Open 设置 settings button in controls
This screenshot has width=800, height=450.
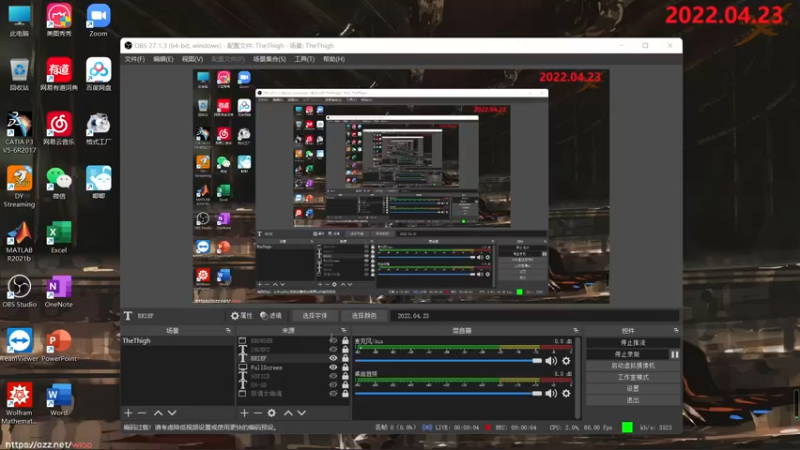633,389
